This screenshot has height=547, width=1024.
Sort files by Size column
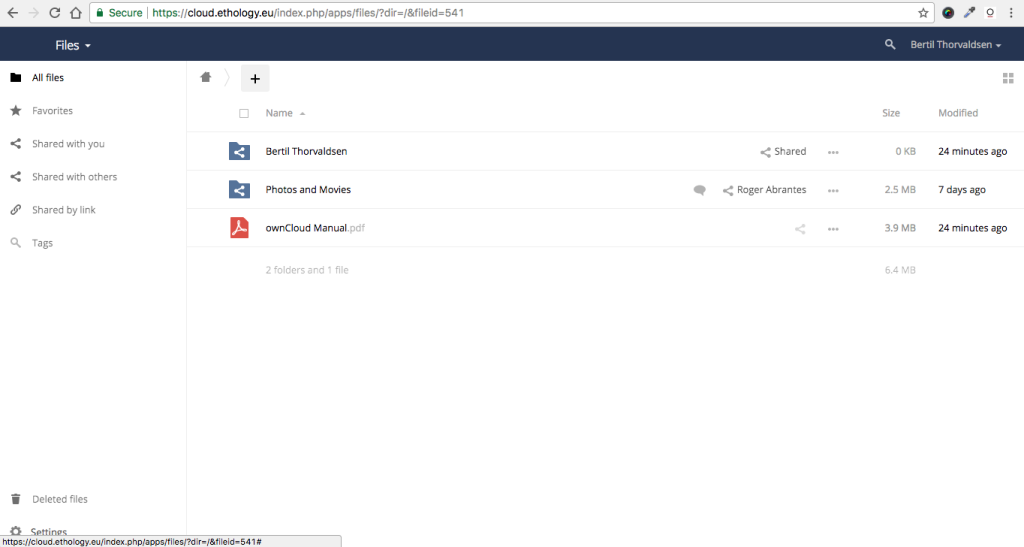891,113
